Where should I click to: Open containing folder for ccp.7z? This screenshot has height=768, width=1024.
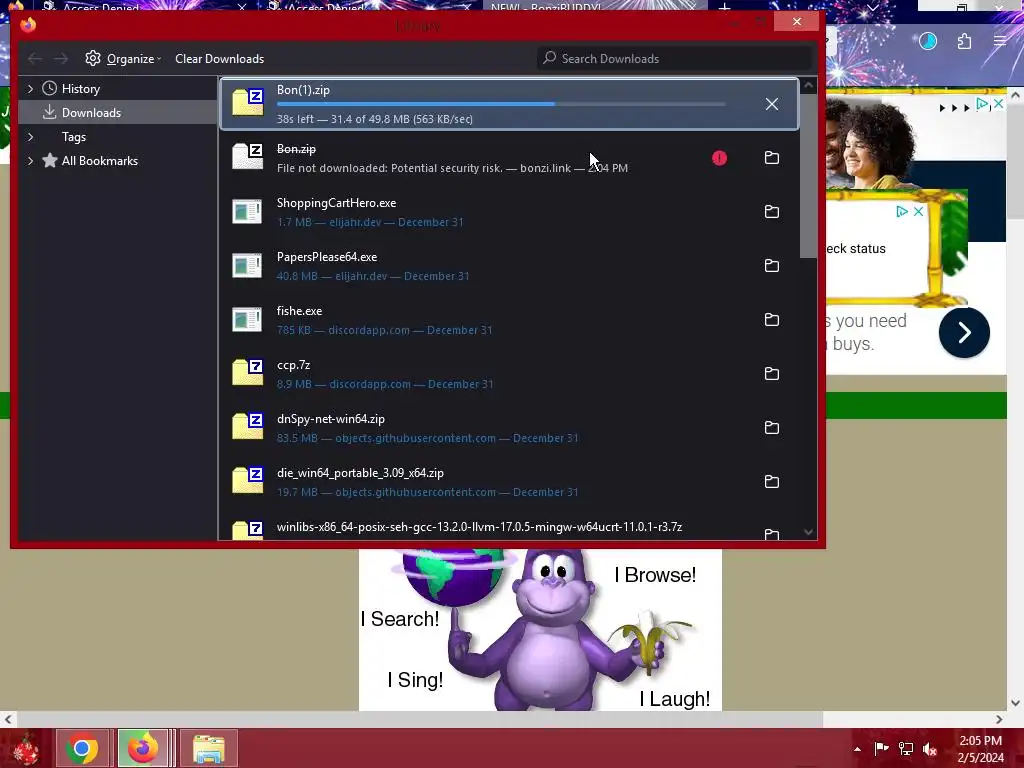click(772, 374)
